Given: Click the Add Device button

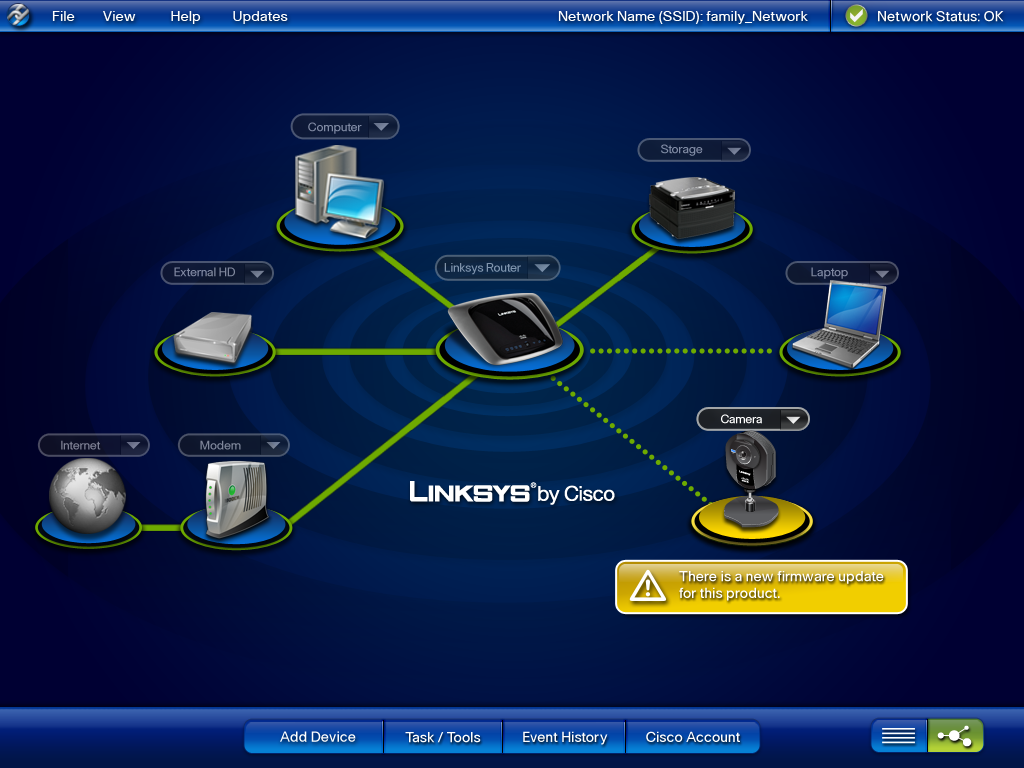Looking at the screenshot, I should click(317, 737).
